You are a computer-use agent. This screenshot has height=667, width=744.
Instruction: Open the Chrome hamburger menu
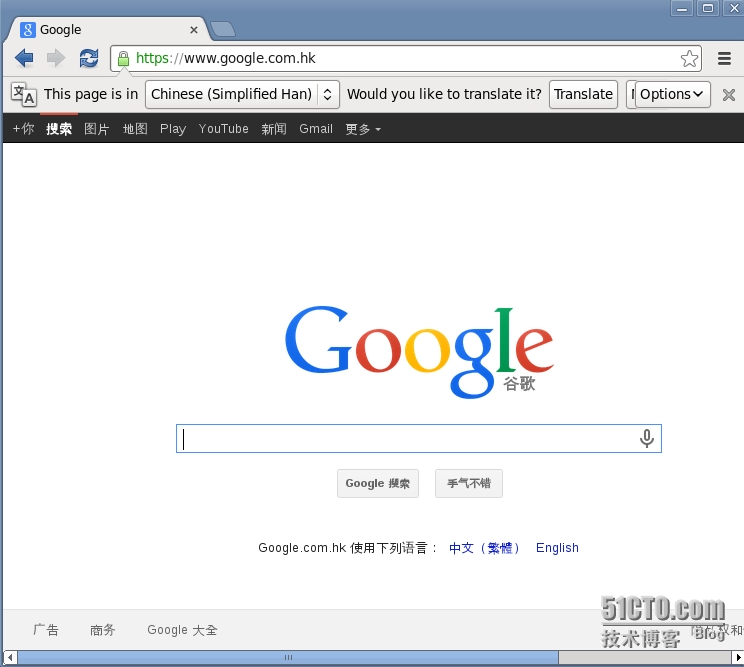coord(724,58)
